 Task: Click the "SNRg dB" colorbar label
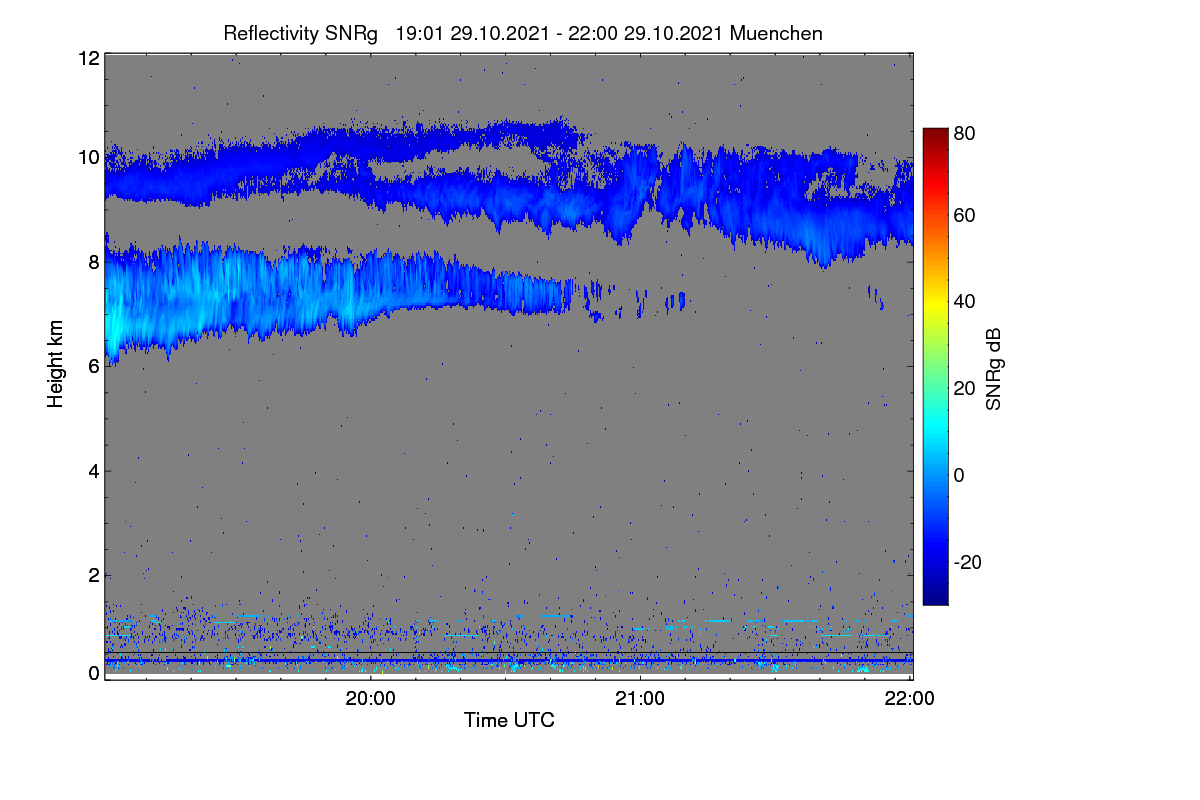click(994, 370)
